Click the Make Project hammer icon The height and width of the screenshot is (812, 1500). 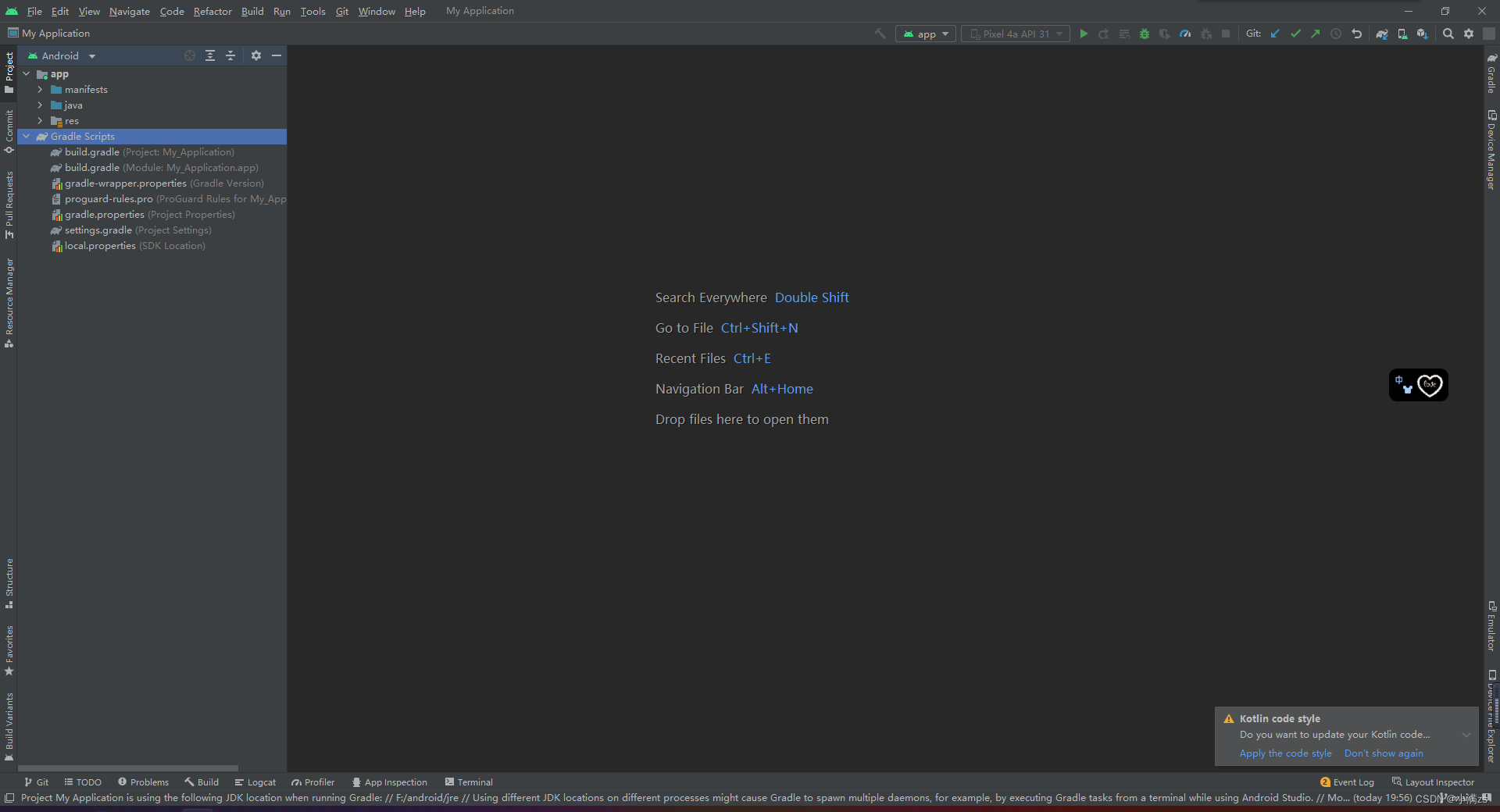click(x=880, y=34)
